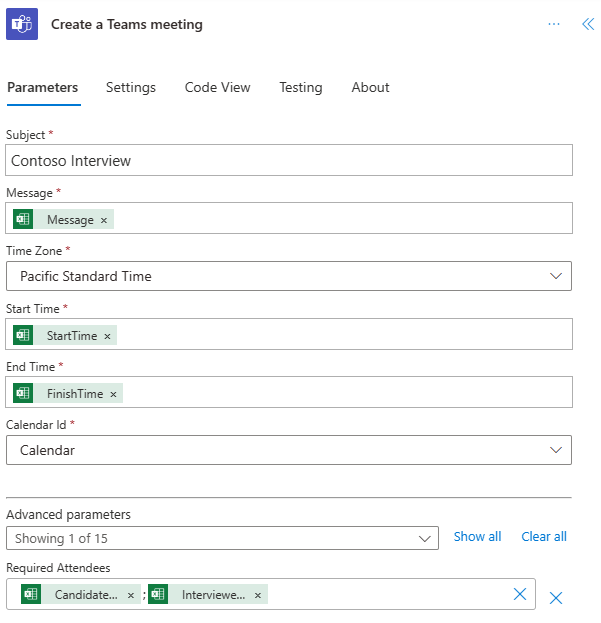Expand the Time Zone dropdown
The height and width of the screenshot is (623, 601).
point(289,276)
